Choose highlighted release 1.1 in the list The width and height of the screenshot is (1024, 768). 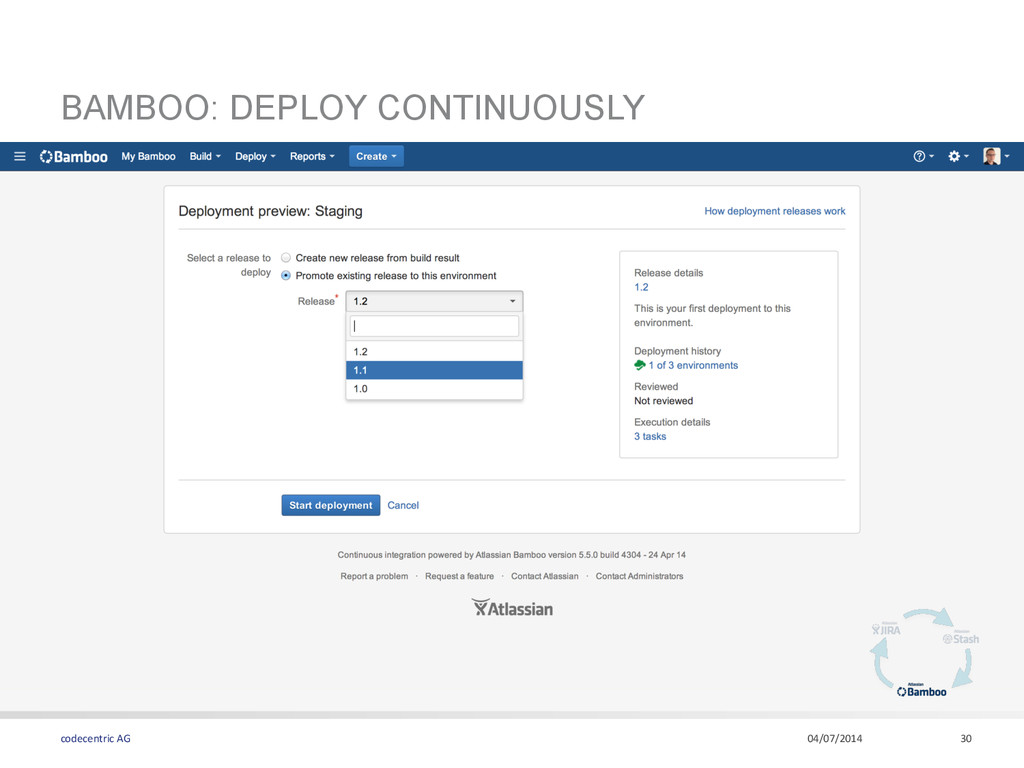[x=434, y=370]
